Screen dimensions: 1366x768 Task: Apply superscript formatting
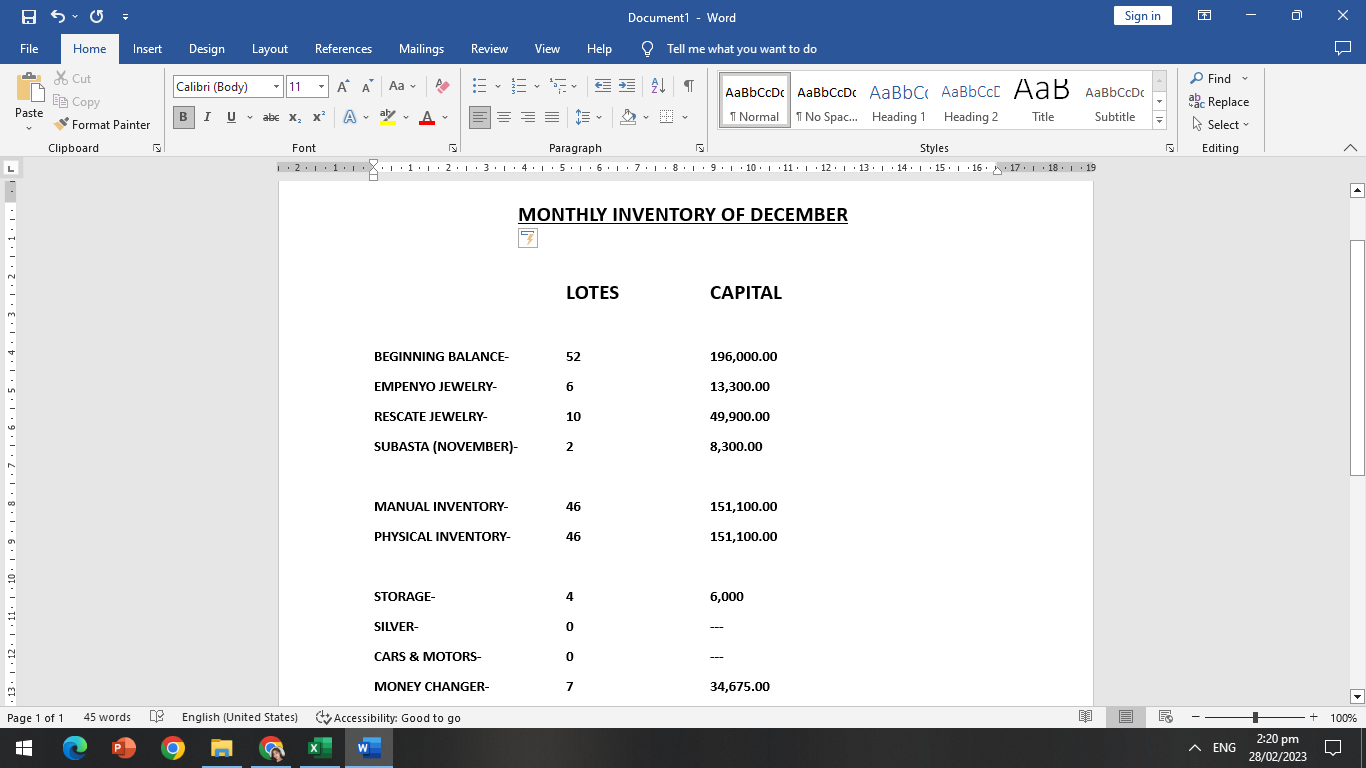(318, 117)
